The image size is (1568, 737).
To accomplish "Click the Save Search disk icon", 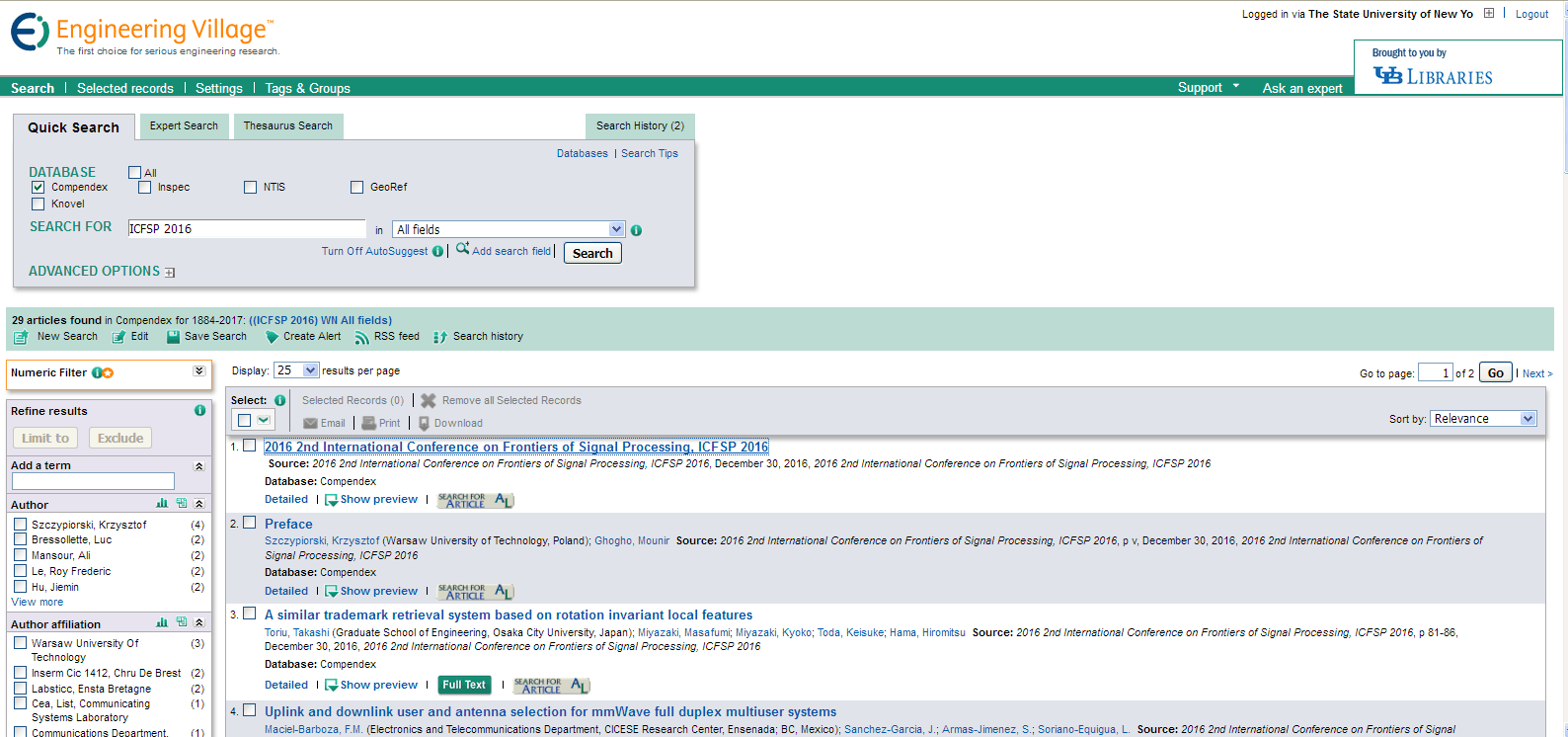I will [173, 337].
